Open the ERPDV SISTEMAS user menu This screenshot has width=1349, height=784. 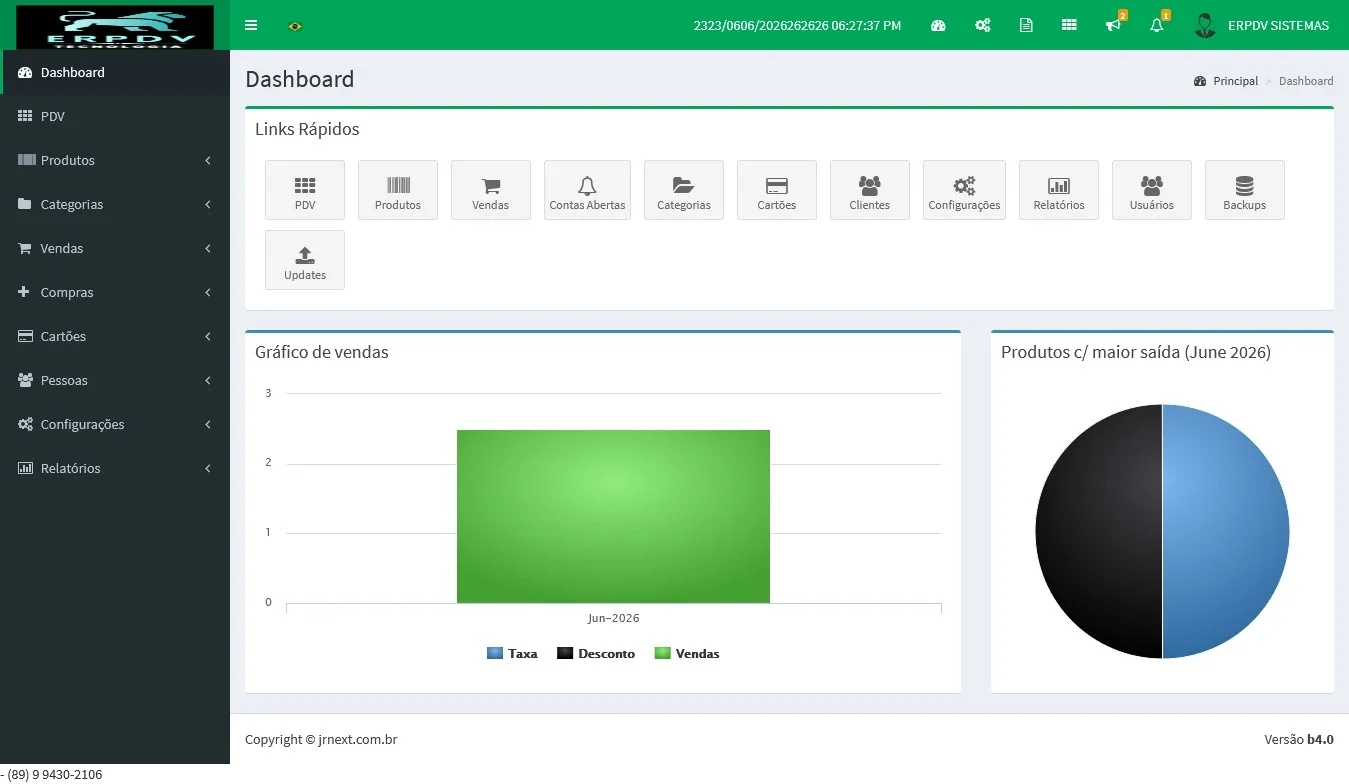[1262, 25]
